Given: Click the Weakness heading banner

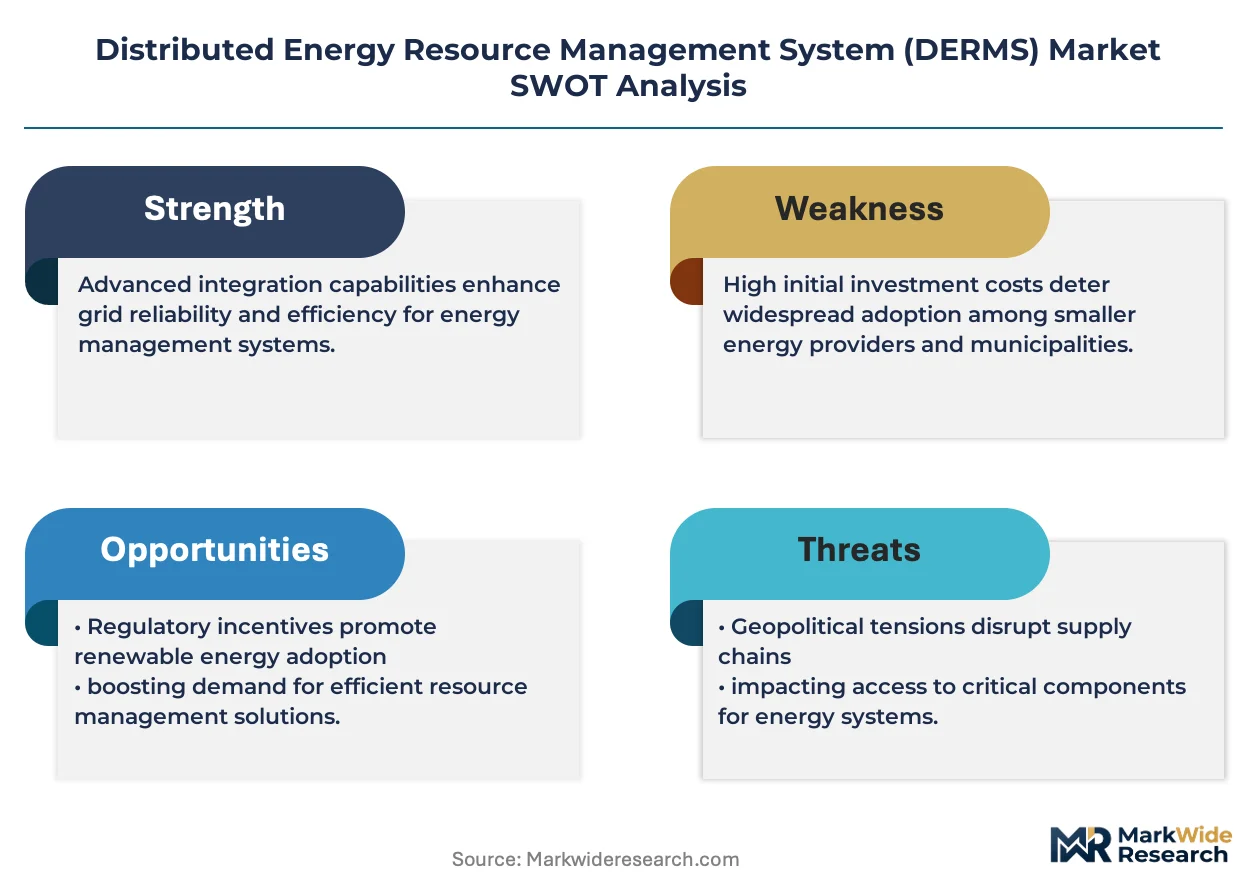Looking at the screenshot, I should [x=859, y=211].
